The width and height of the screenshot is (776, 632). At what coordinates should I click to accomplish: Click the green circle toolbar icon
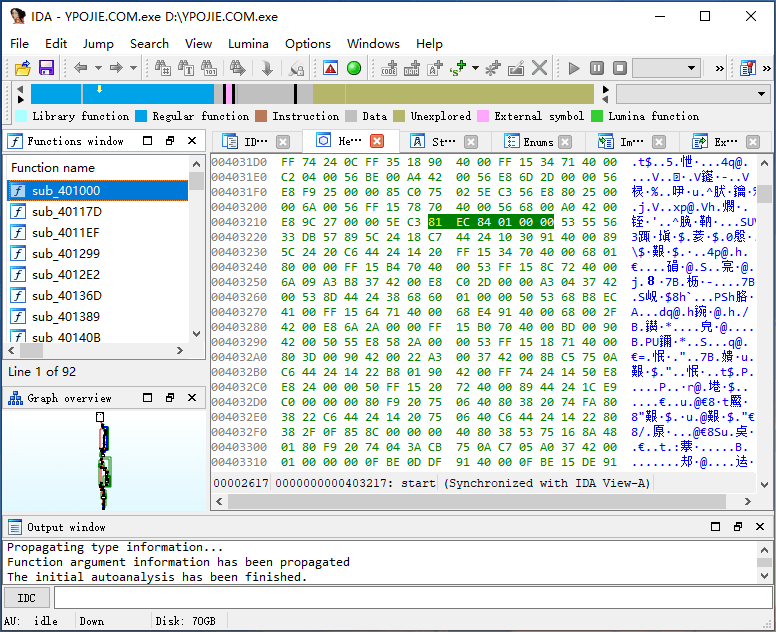coord(354,68)
